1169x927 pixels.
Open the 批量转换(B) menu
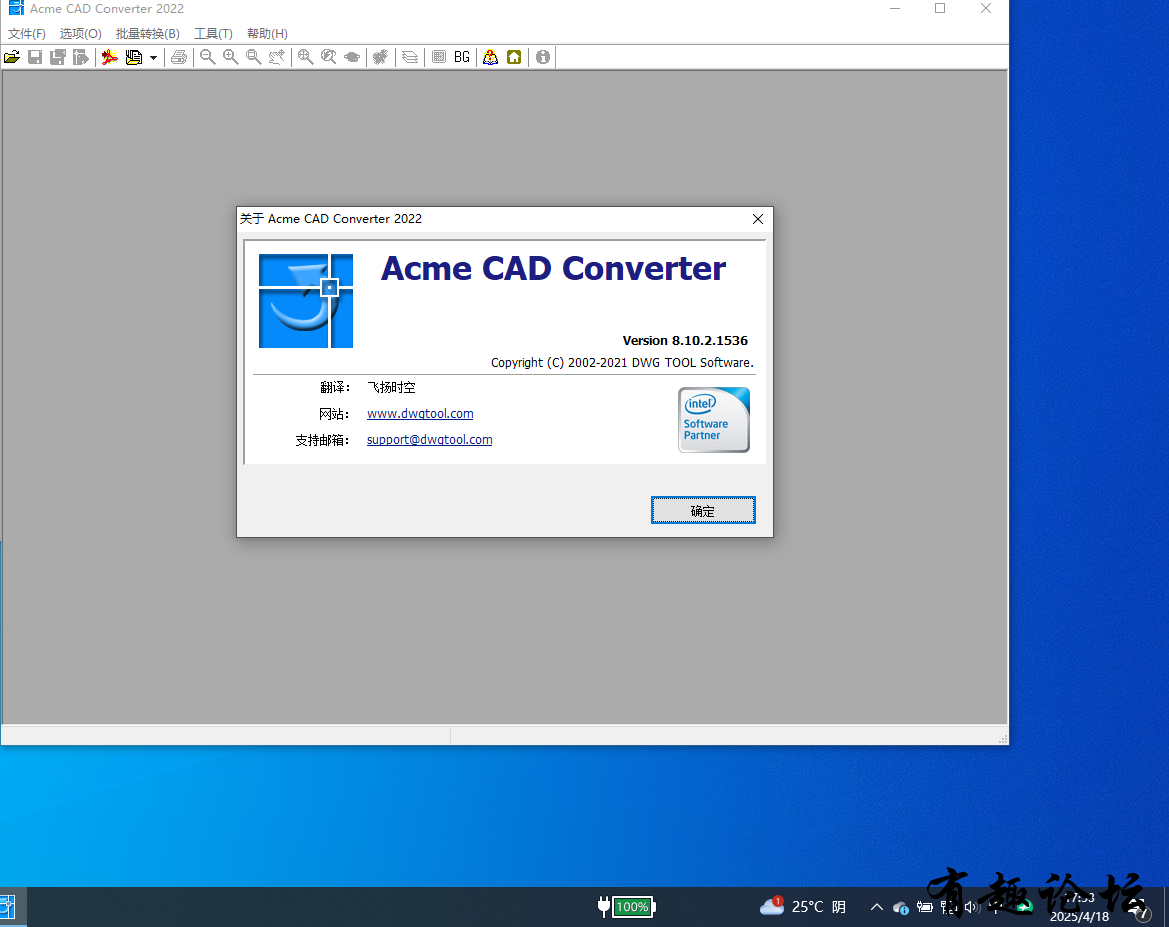tap(148, 34)
